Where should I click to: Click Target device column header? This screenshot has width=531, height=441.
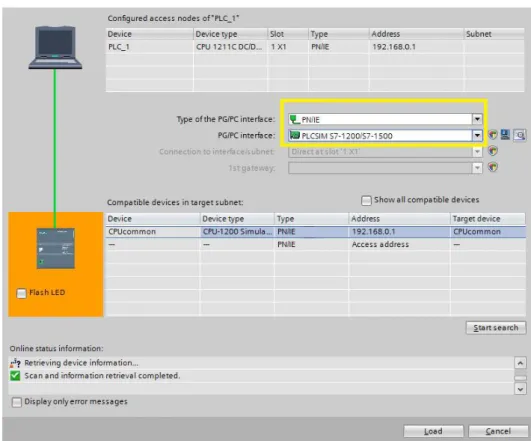(488, 219)
